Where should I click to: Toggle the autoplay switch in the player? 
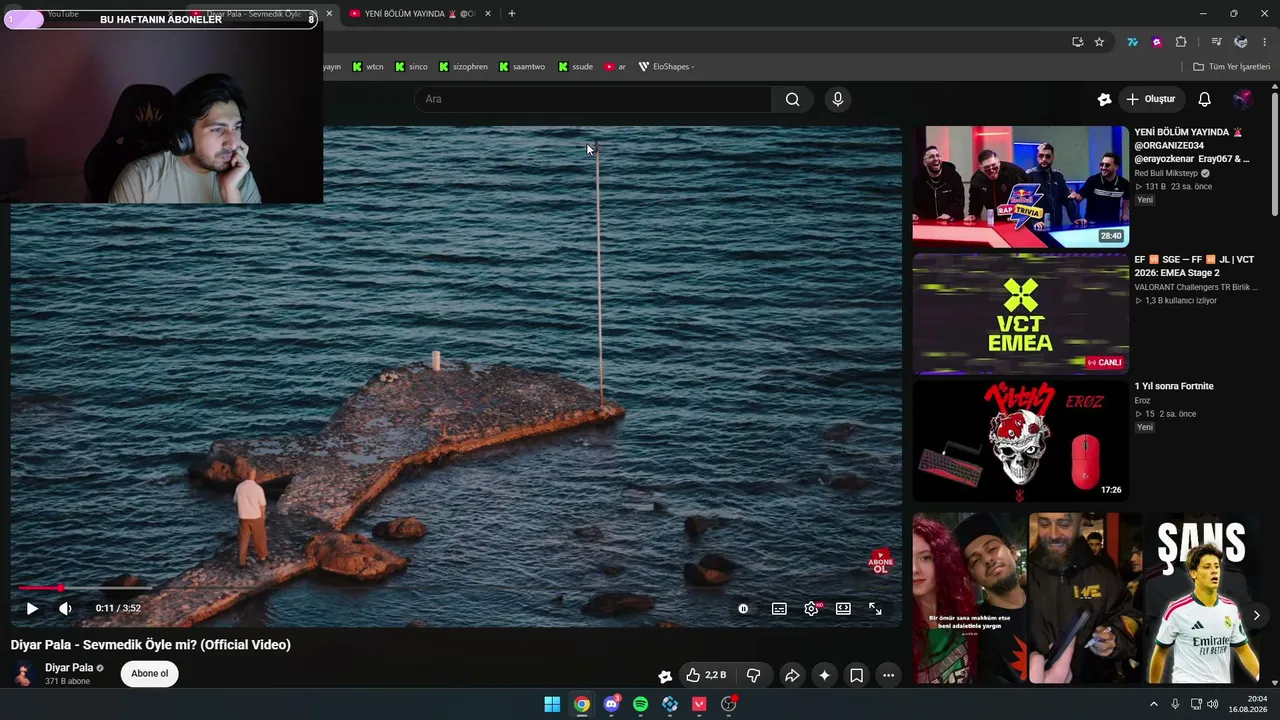[x=743, y=608]
